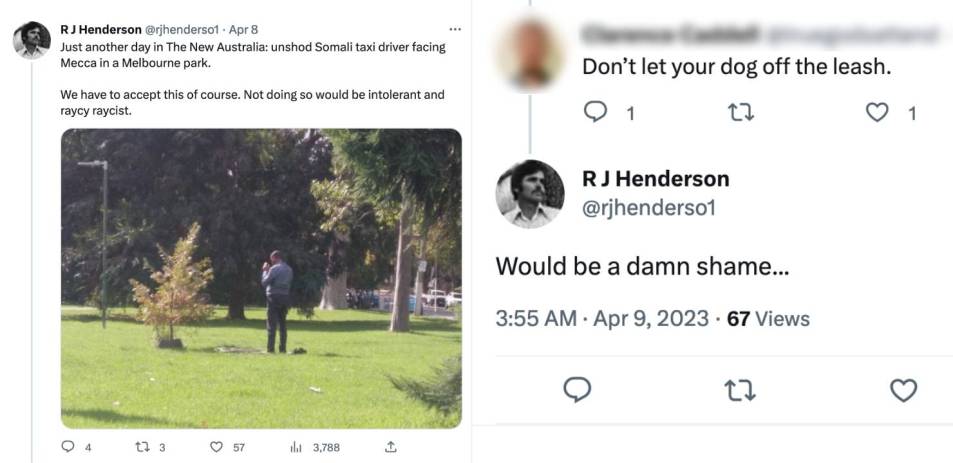953x463 pixels.
Task: Click the share icon under the park photo
Action: click(391, 447)
